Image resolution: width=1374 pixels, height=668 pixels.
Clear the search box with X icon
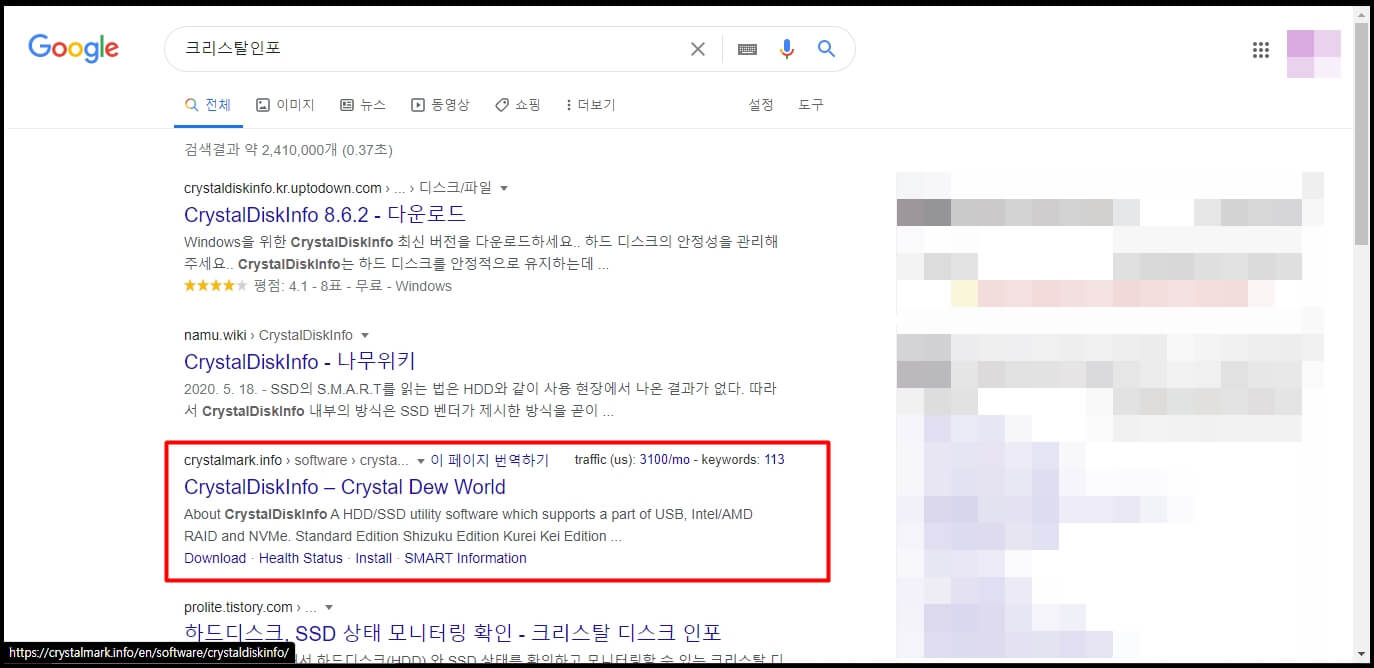(698, 49)
